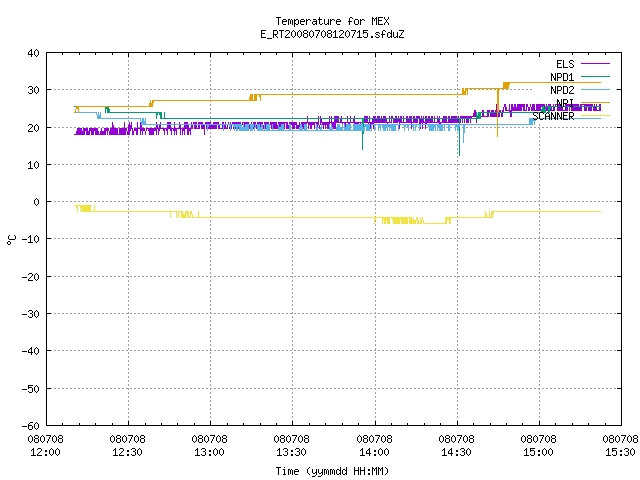Click the y-axis label -50
Screen dimensions: 640x480
coord(31,389)
